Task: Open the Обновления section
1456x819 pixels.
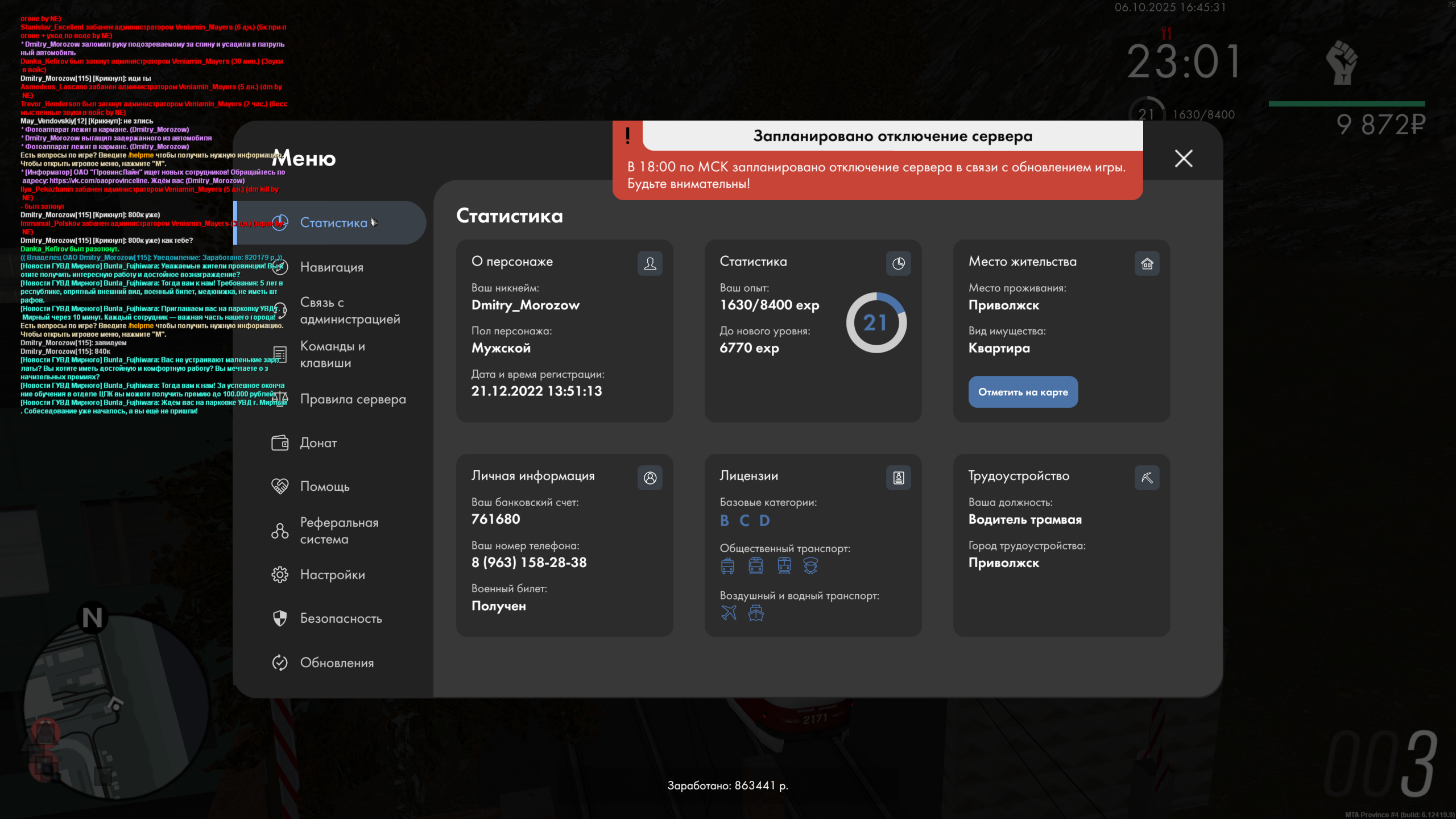Action: [x=337, y=663]
